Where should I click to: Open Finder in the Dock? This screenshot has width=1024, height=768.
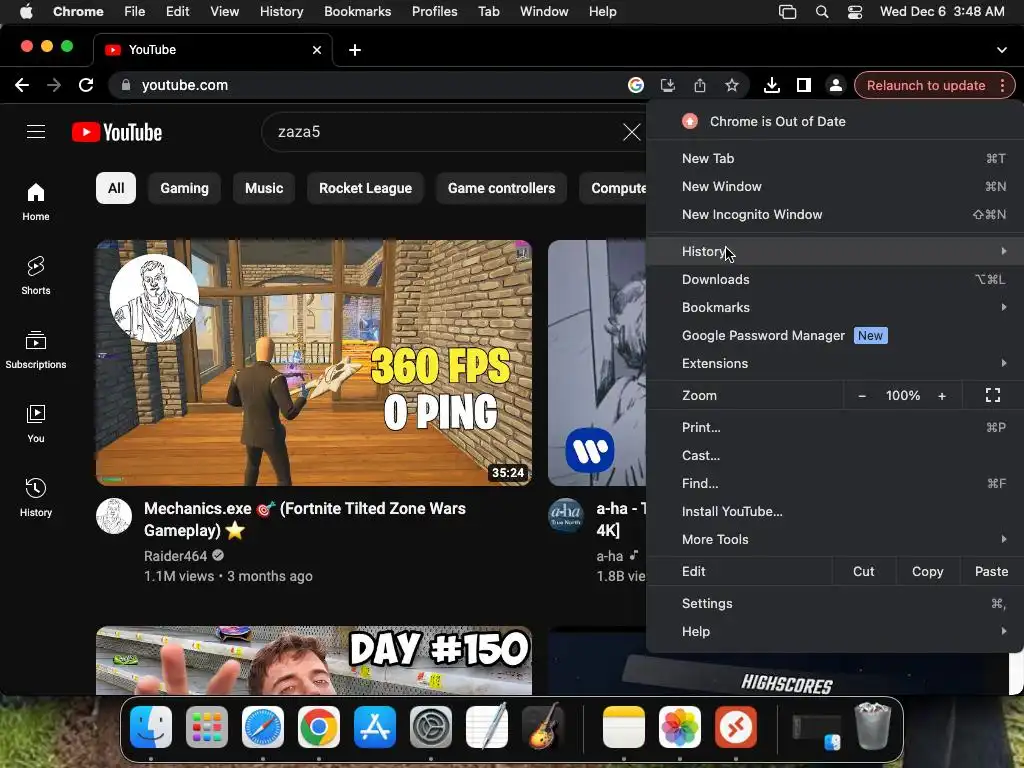coord(151,727)
